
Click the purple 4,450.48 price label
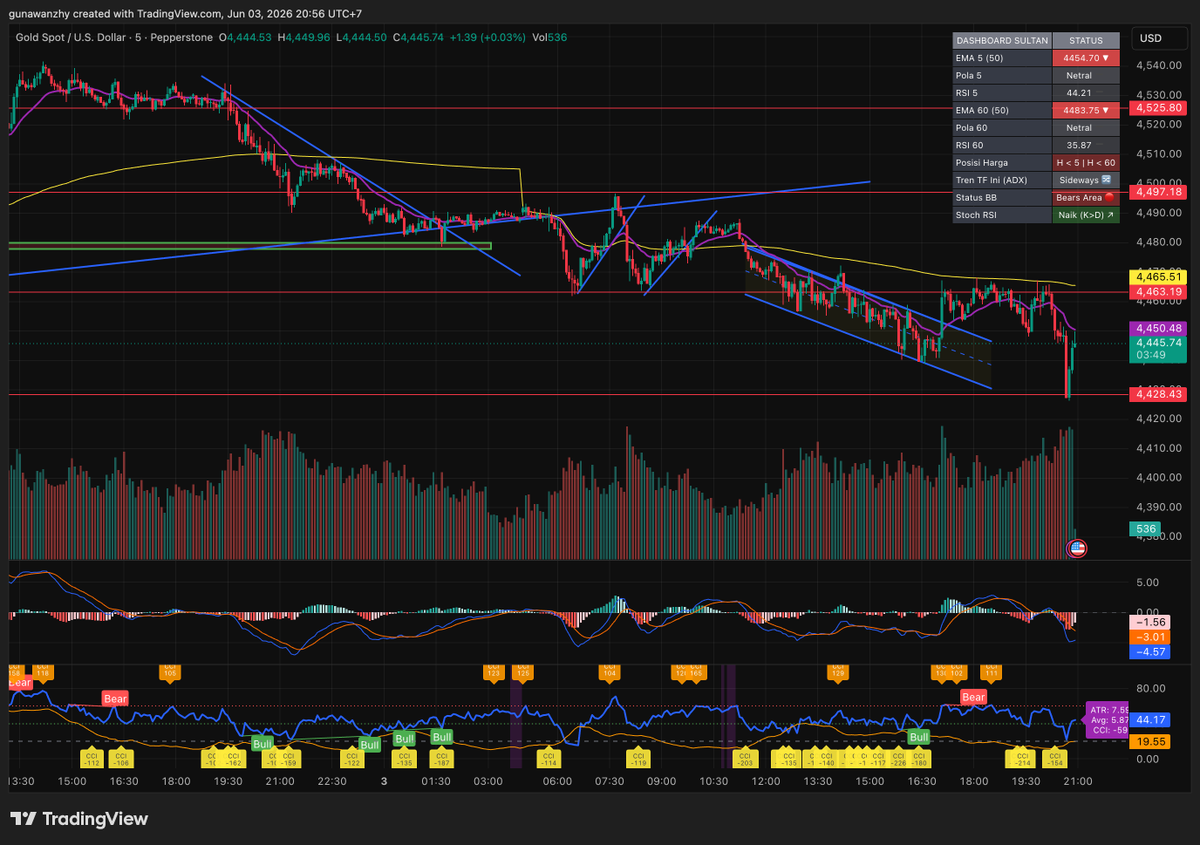pos(1156,328)
